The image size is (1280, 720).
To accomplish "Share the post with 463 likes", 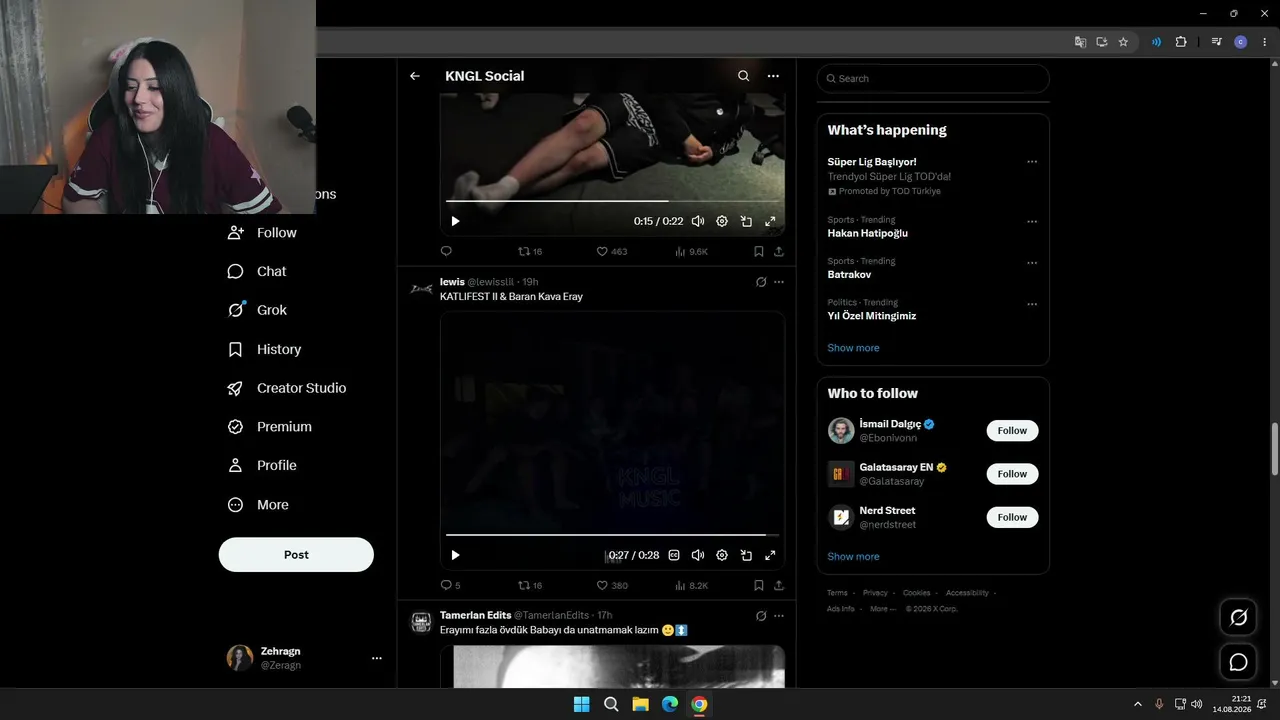I will point(779,251).
